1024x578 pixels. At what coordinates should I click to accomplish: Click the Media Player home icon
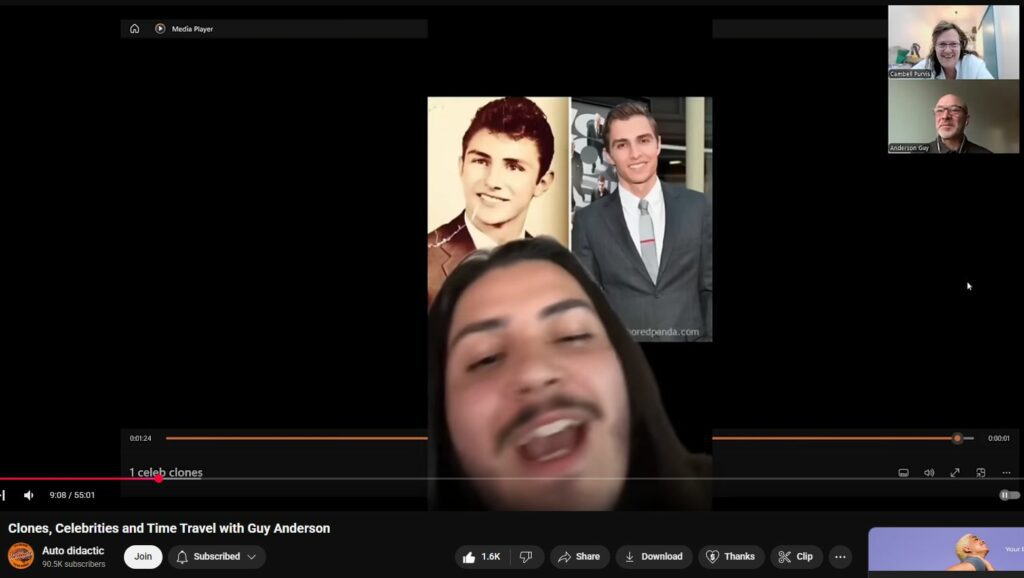point(135,29)
